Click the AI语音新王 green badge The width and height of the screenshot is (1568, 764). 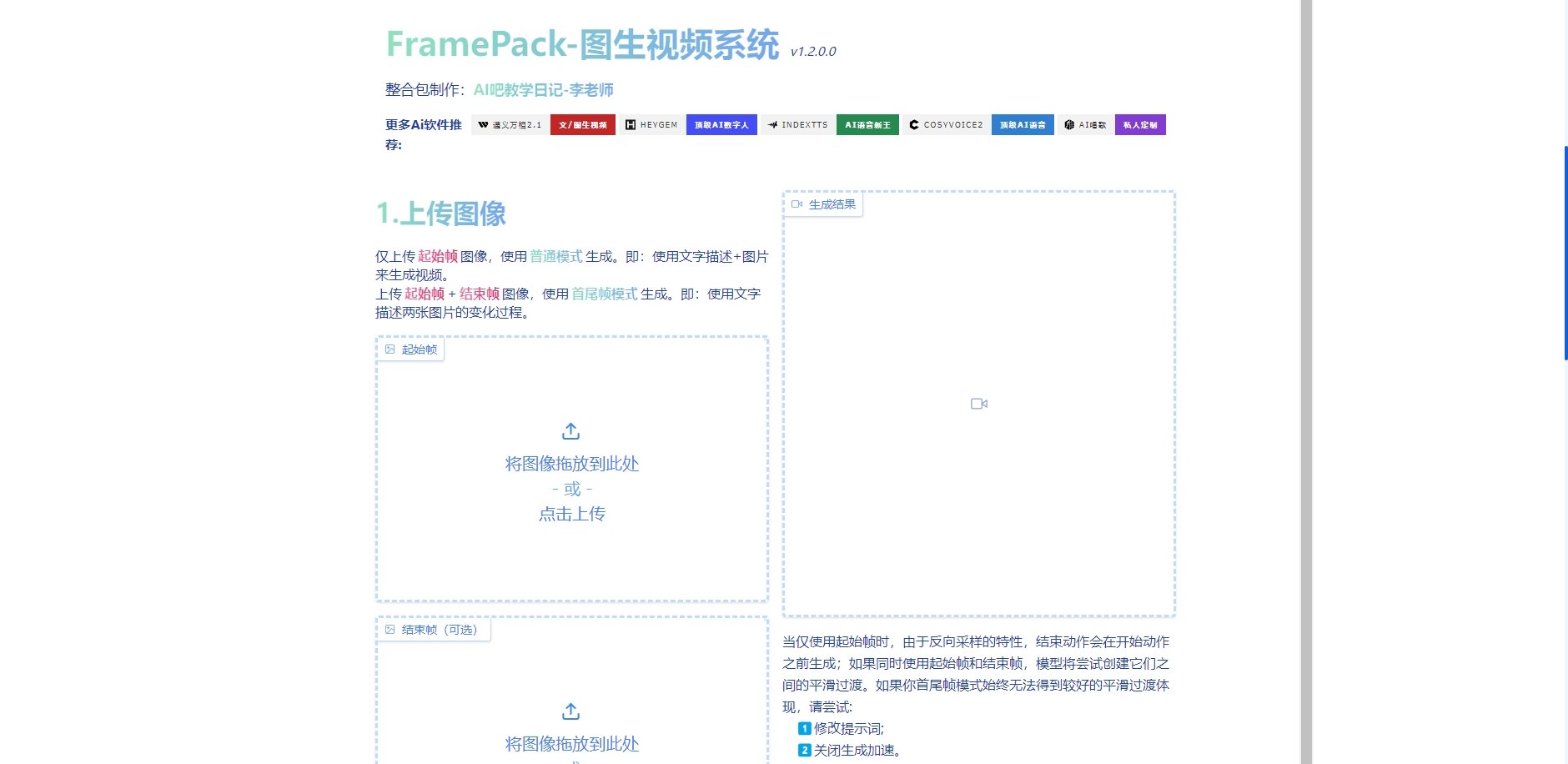coord(867,124)
